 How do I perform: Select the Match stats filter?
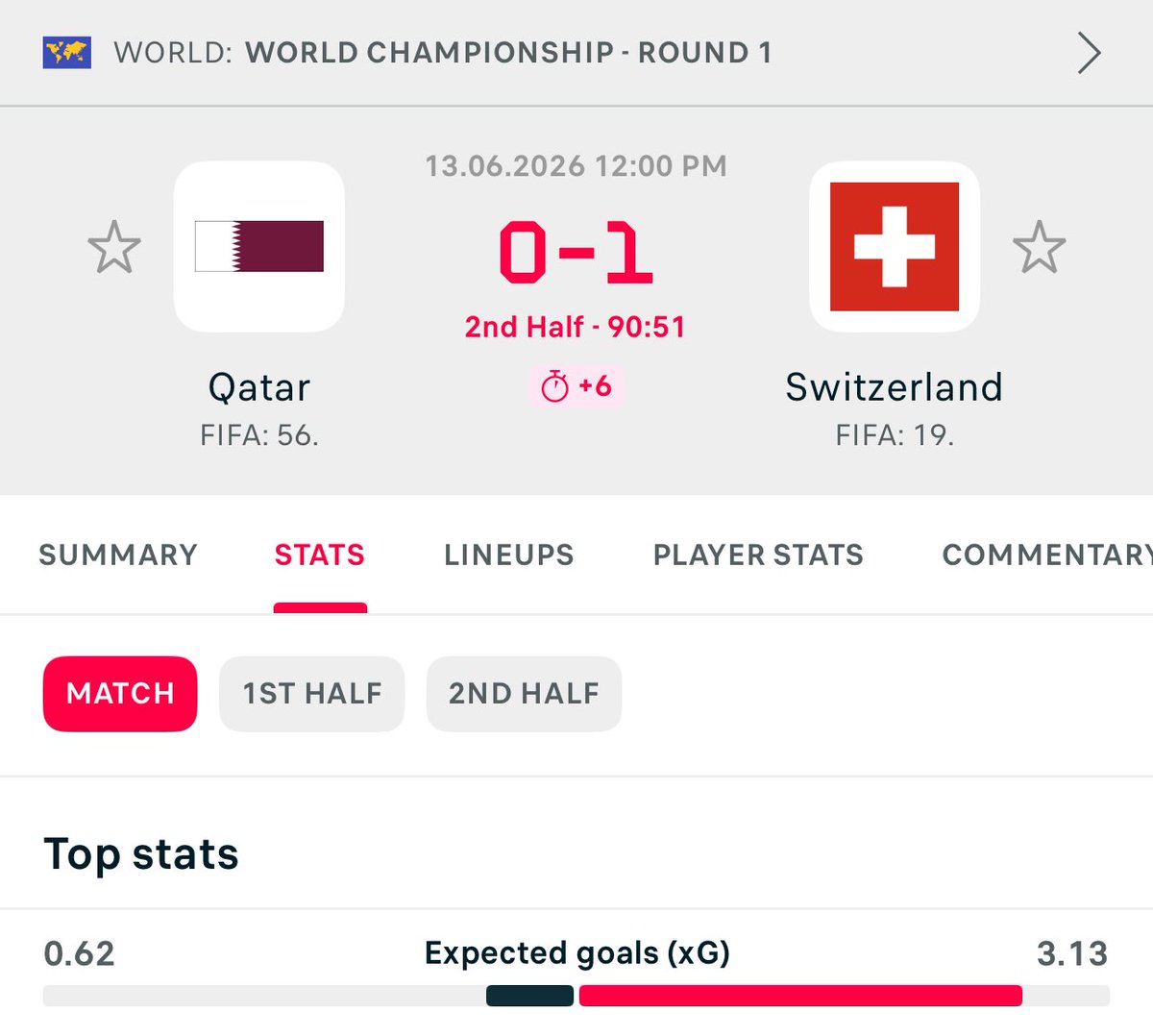click(120, 694)
